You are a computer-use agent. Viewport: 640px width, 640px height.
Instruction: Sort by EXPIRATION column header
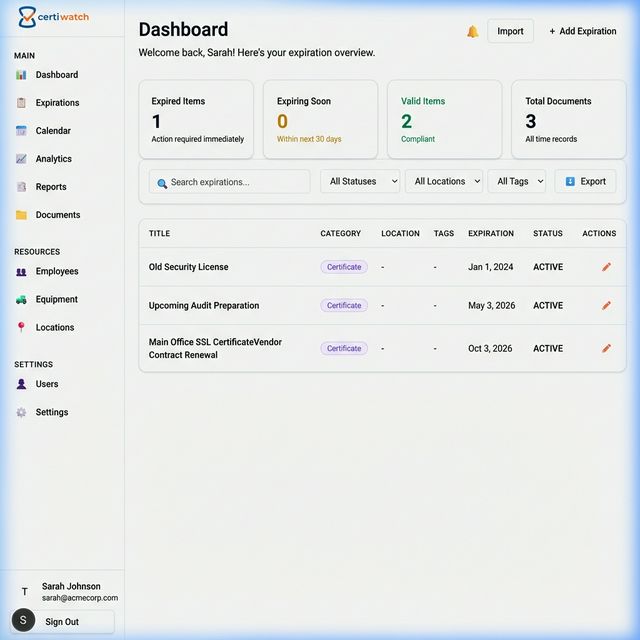[x=491, y=233]
